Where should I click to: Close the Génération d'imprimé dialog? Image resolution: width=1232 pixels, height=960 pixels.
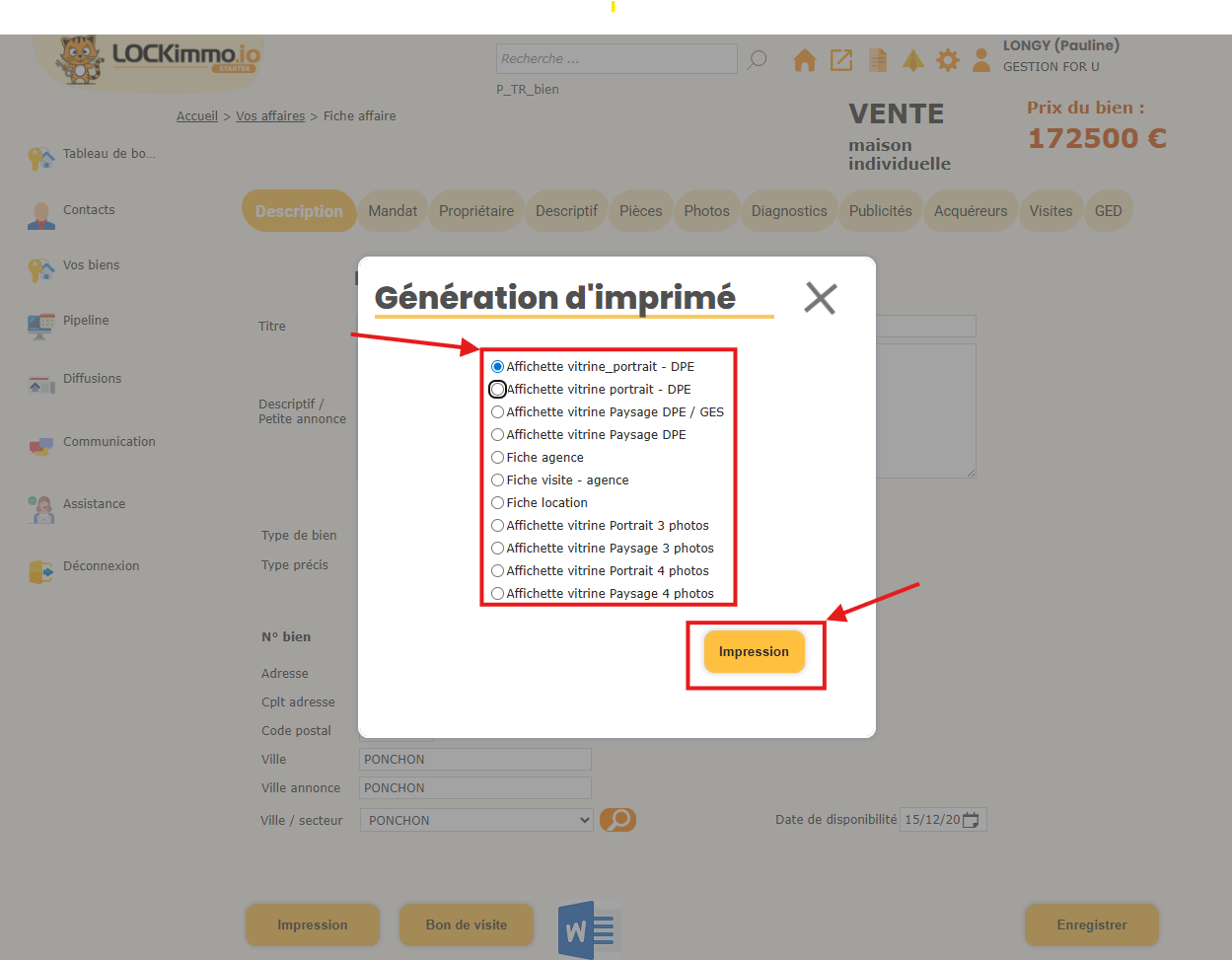820,298
